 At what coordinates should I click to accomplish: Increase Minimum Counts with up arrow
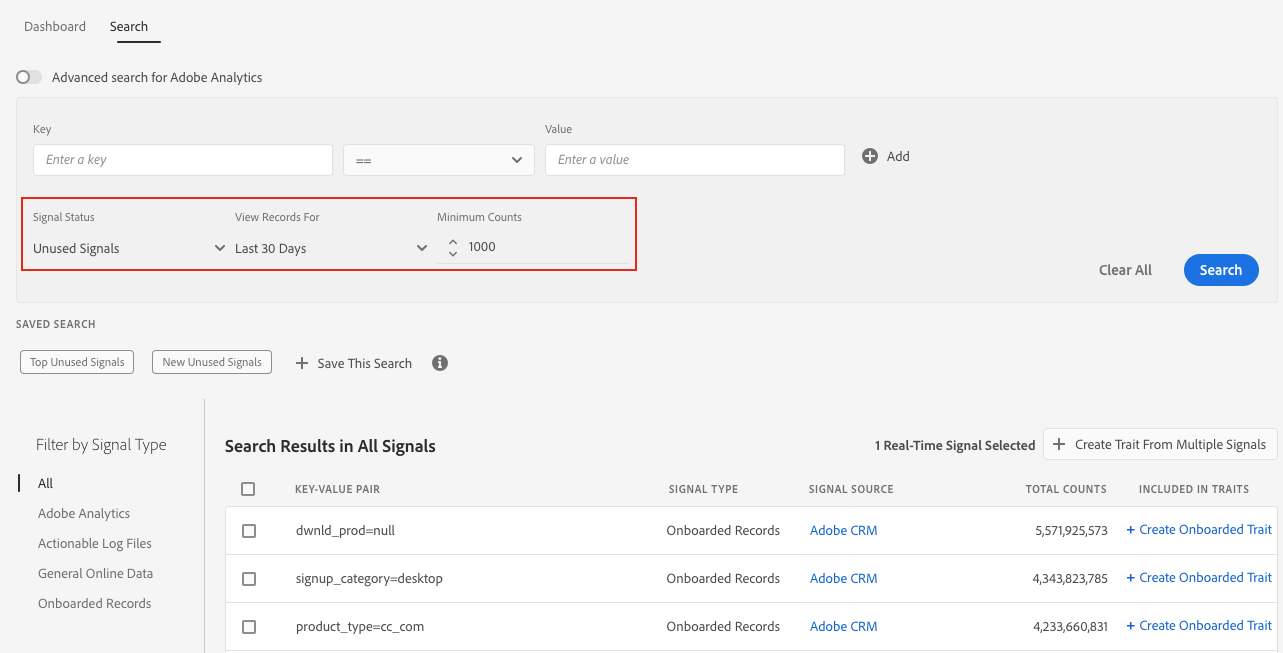pos(453,241)
